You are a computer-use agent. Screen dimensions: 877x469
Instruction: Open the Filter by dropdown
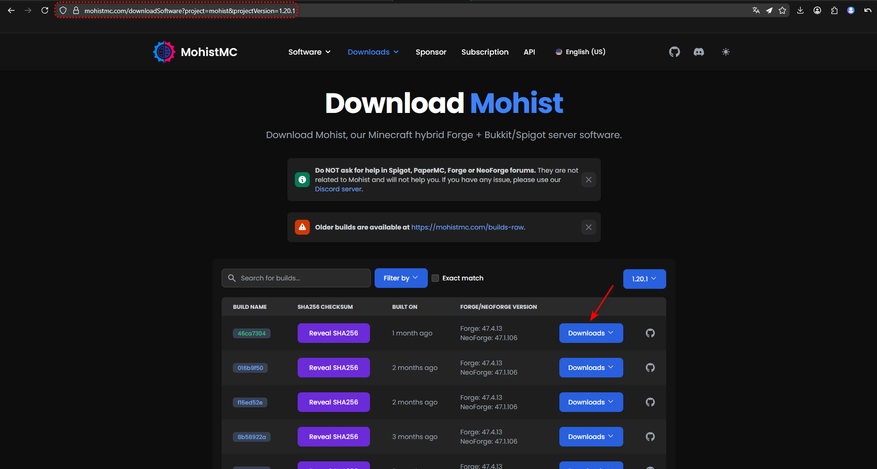tap(401, 278)
